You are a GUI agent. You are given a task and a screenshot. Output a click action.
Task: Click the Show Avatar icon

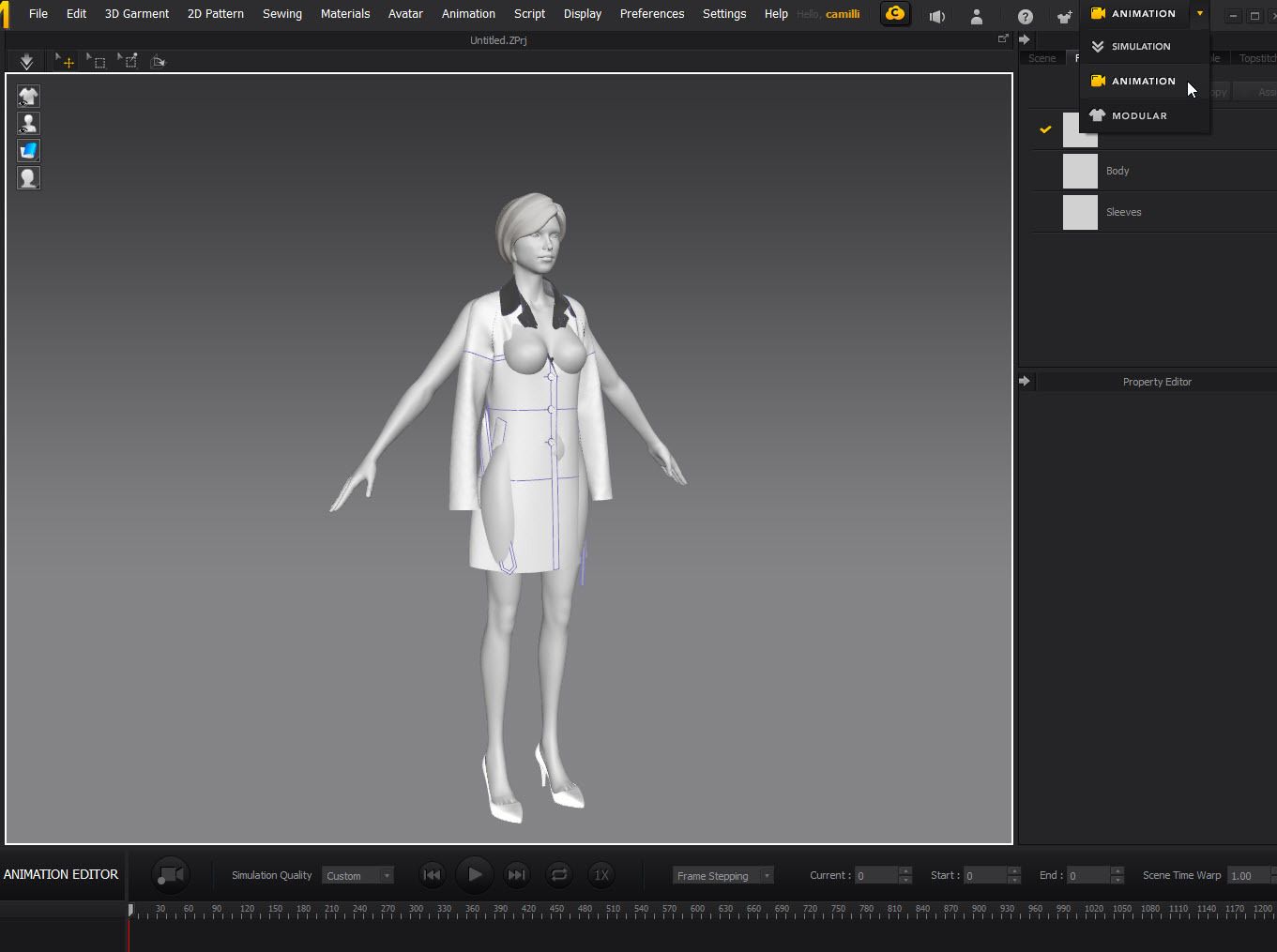[28, 123]
